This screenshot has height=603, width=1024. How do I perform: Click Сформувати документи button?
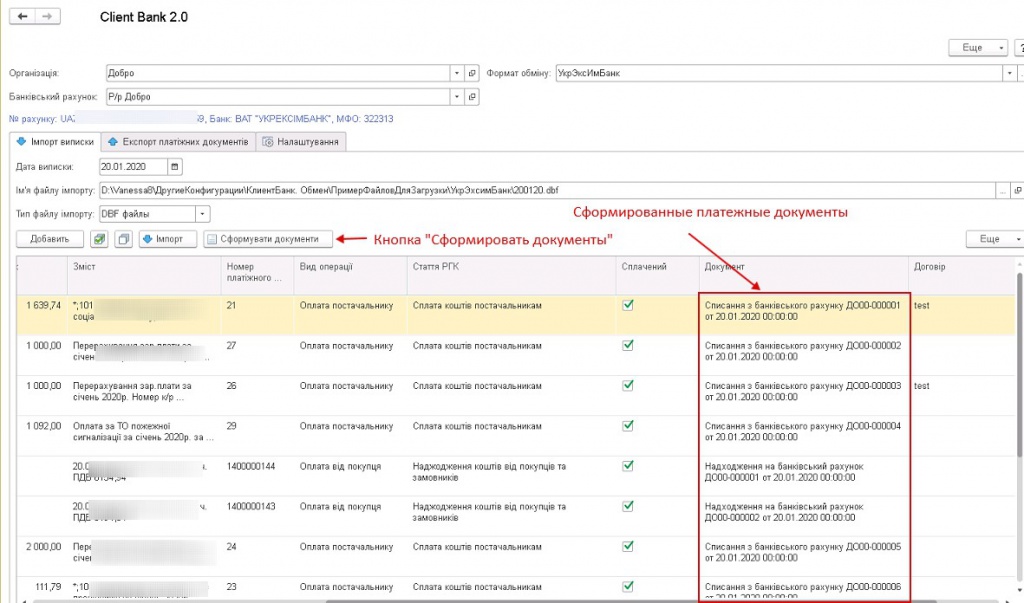(x=268, y=239)
